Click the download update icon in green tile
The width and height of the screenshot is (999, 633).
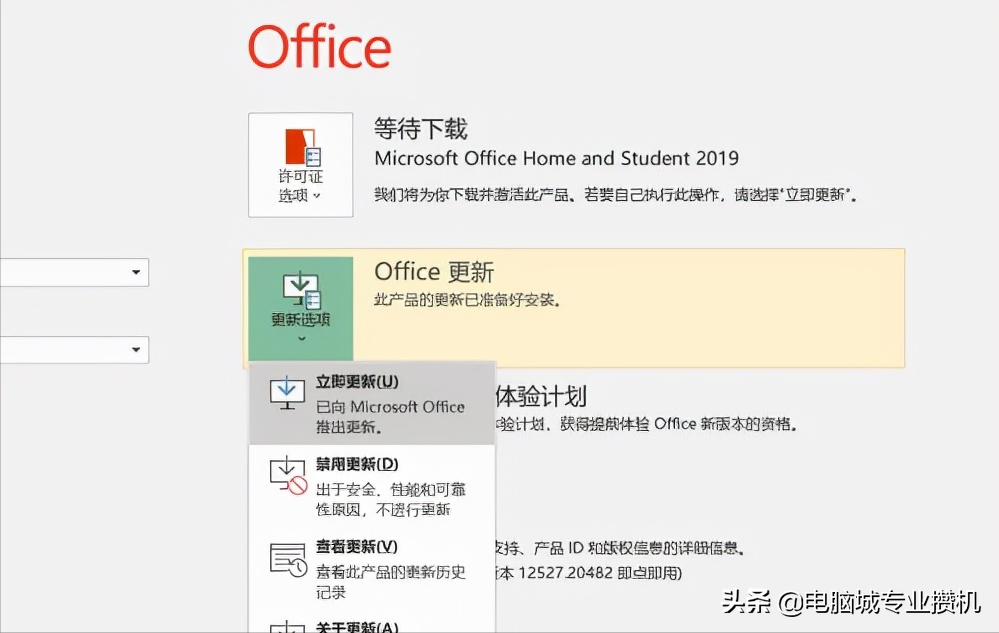pyautogui.click(x=301, y=290)
